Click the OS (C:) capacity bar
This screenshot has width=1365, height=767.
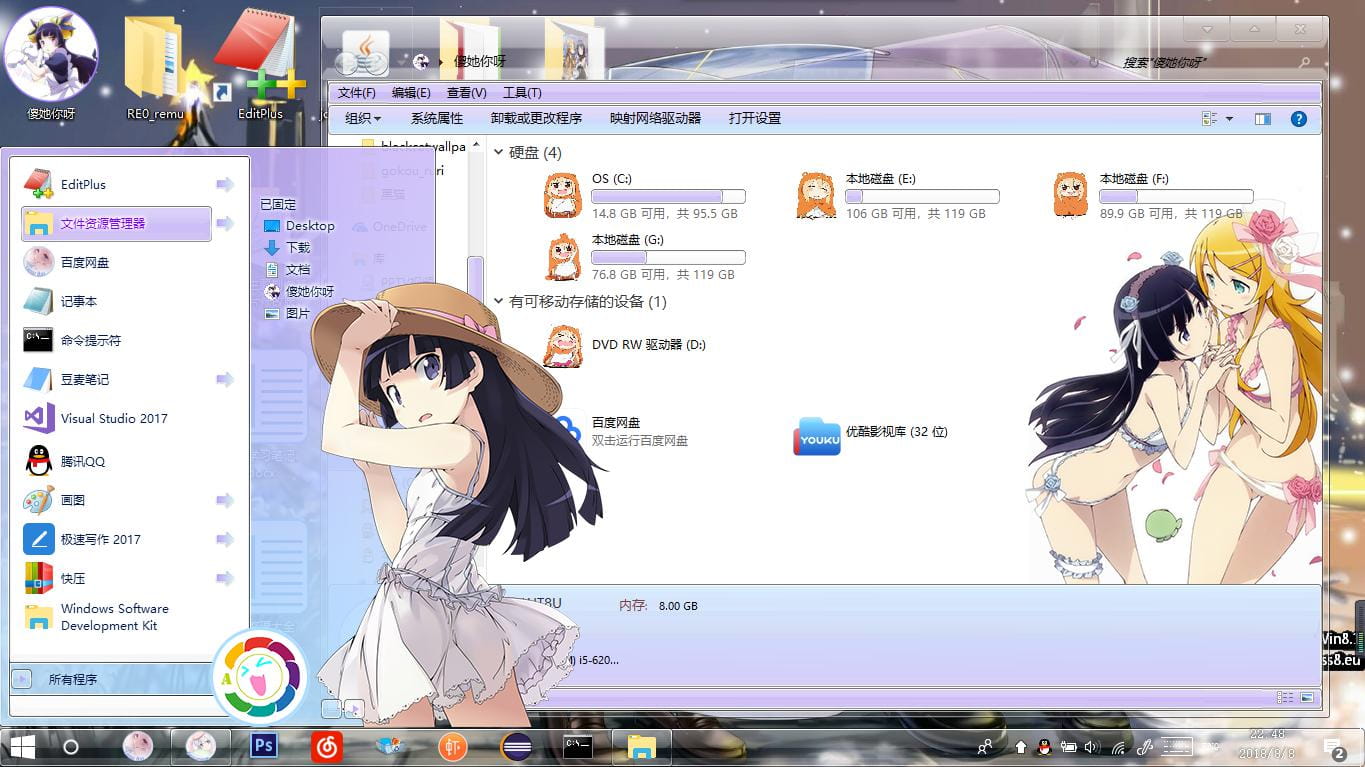tap(668, 196)
